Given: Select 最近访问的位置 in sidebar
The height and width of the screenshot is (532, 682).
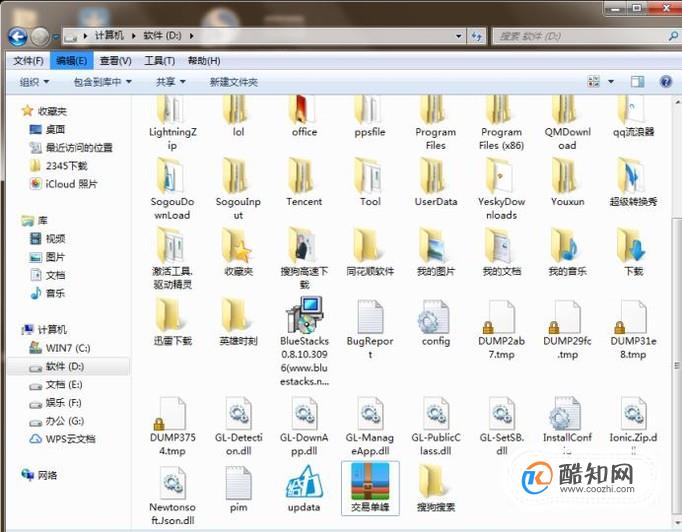Looking at the screenshot, I should click(x=71, y=148).
